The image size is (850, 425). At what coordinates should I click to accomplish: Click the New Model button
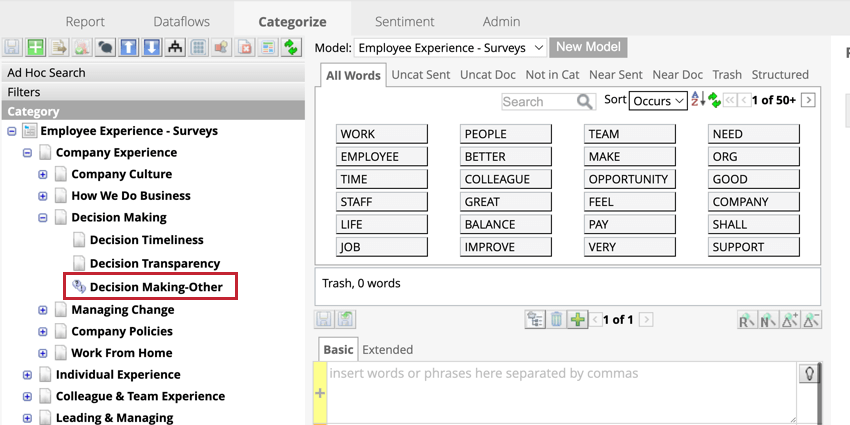pos(588,47)
